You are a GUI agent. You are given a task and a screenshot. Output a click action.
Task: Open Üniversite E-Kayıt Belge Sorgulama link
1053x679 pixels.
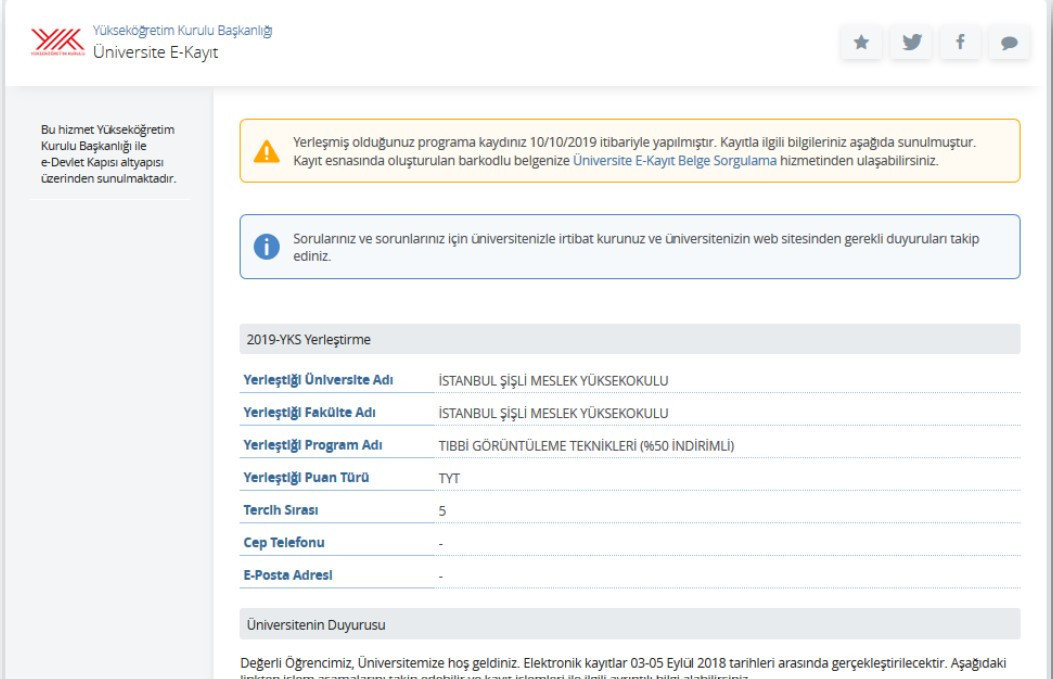674,160
